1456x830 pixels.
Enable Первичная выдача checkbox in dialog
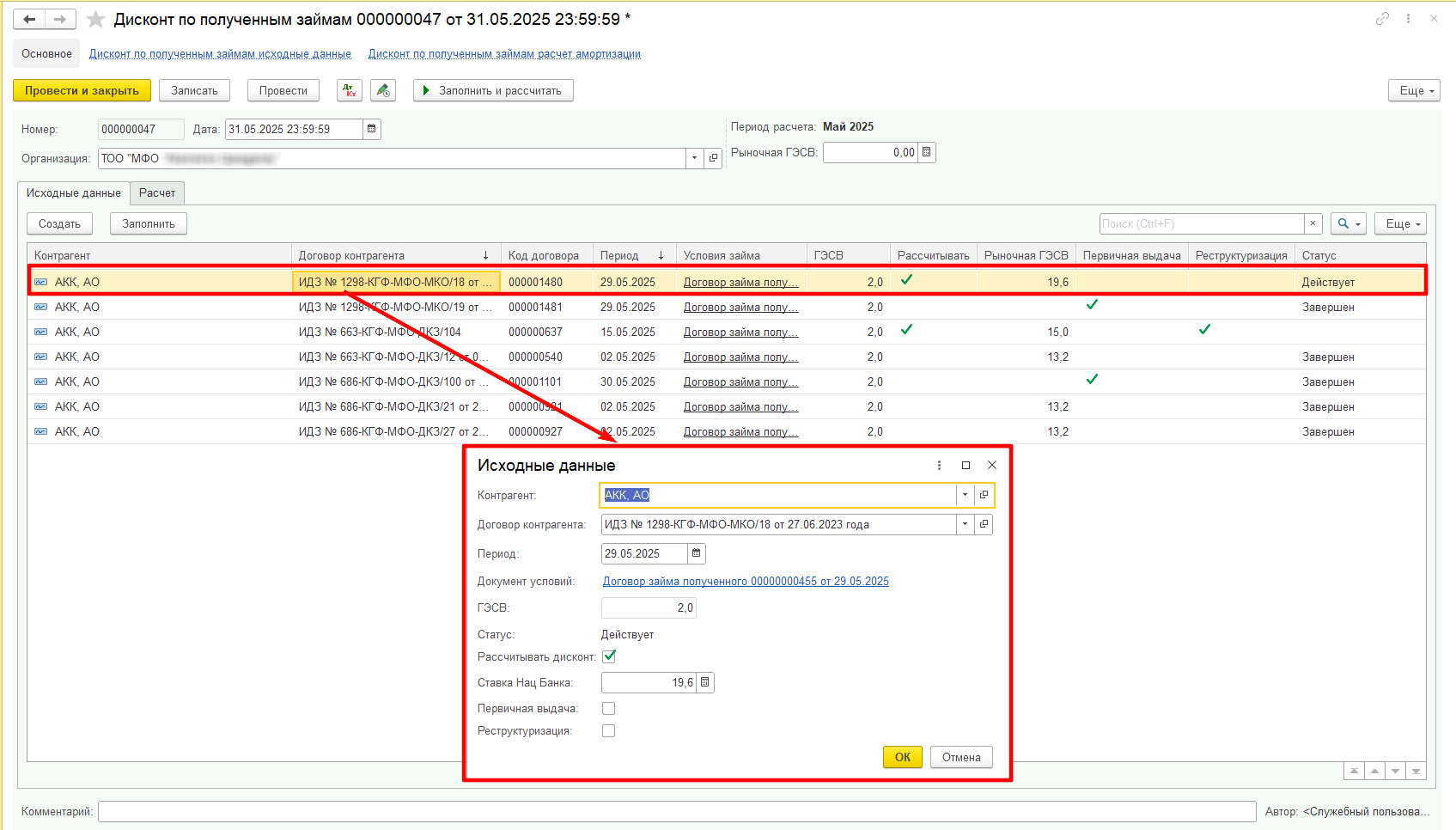coord(609,709)
